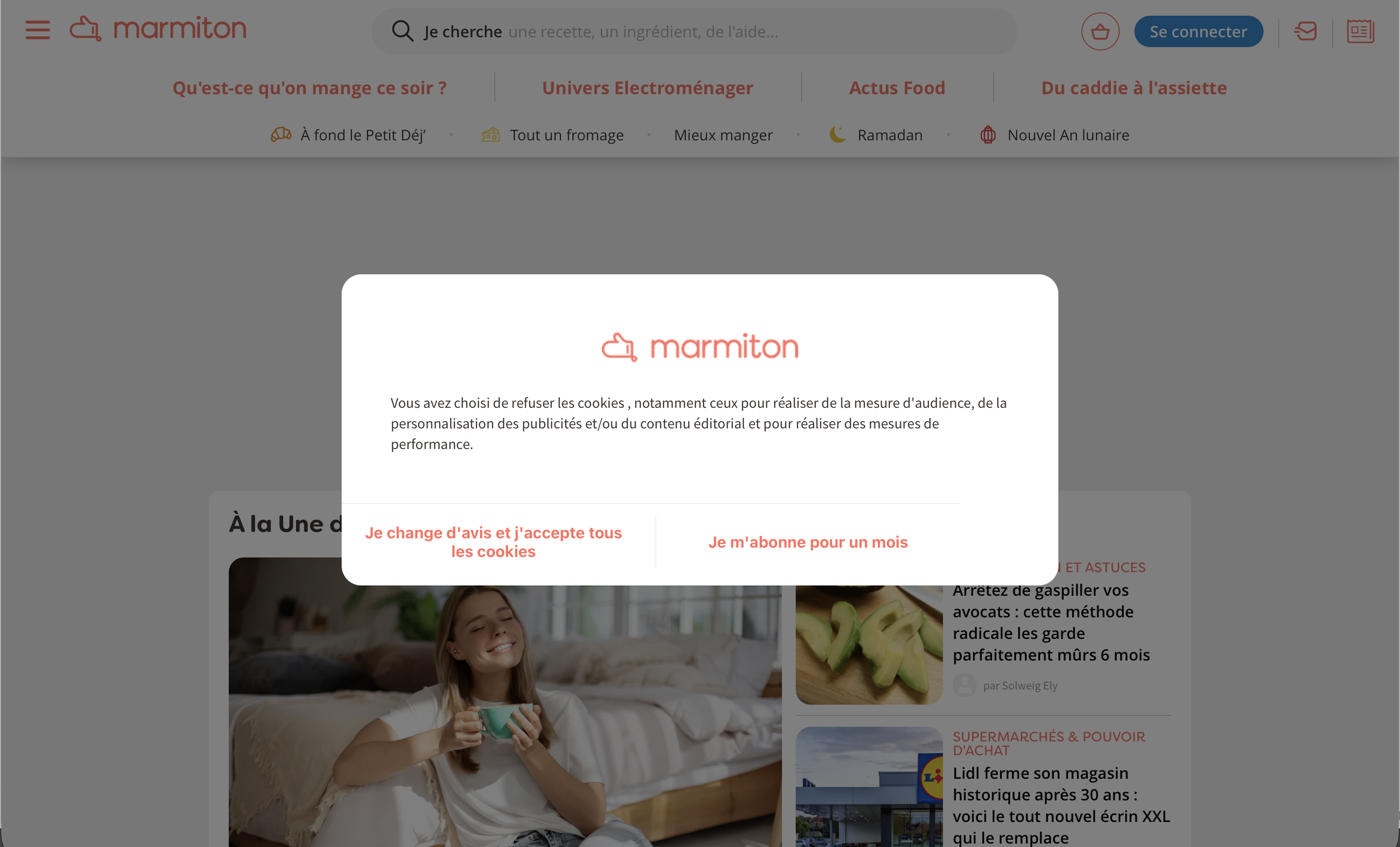Click the Nouvel An lunaire lantern icon

[988, 134]
